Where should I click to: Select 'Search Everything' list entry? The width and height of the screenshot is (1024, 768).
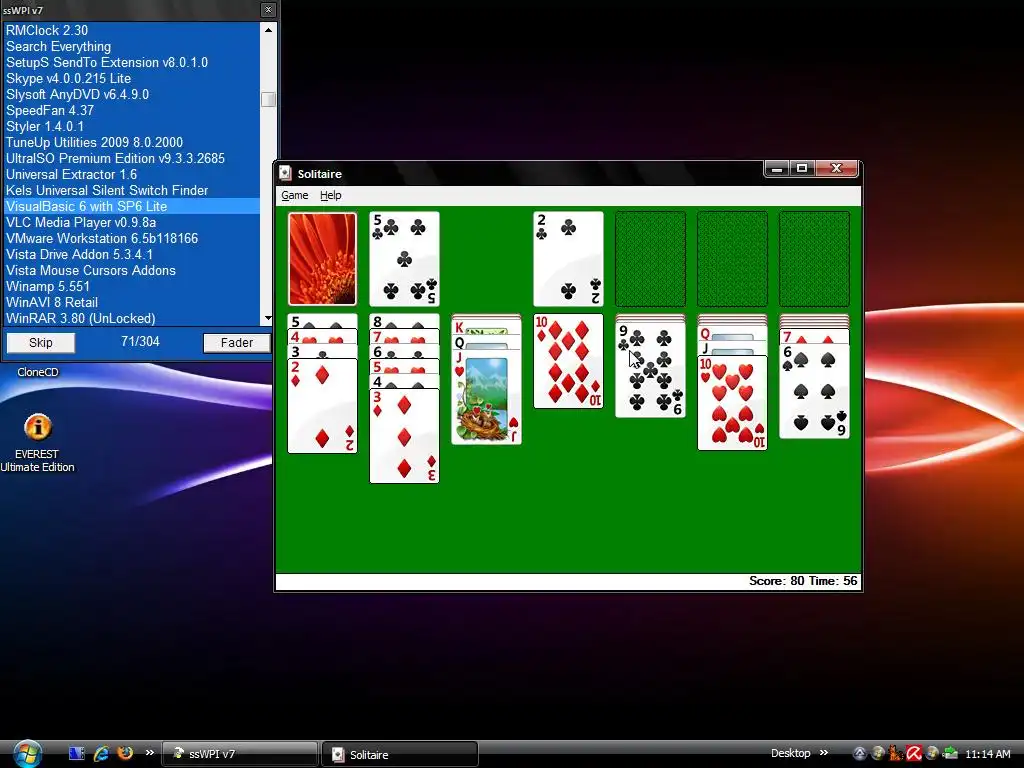point(131,46)
